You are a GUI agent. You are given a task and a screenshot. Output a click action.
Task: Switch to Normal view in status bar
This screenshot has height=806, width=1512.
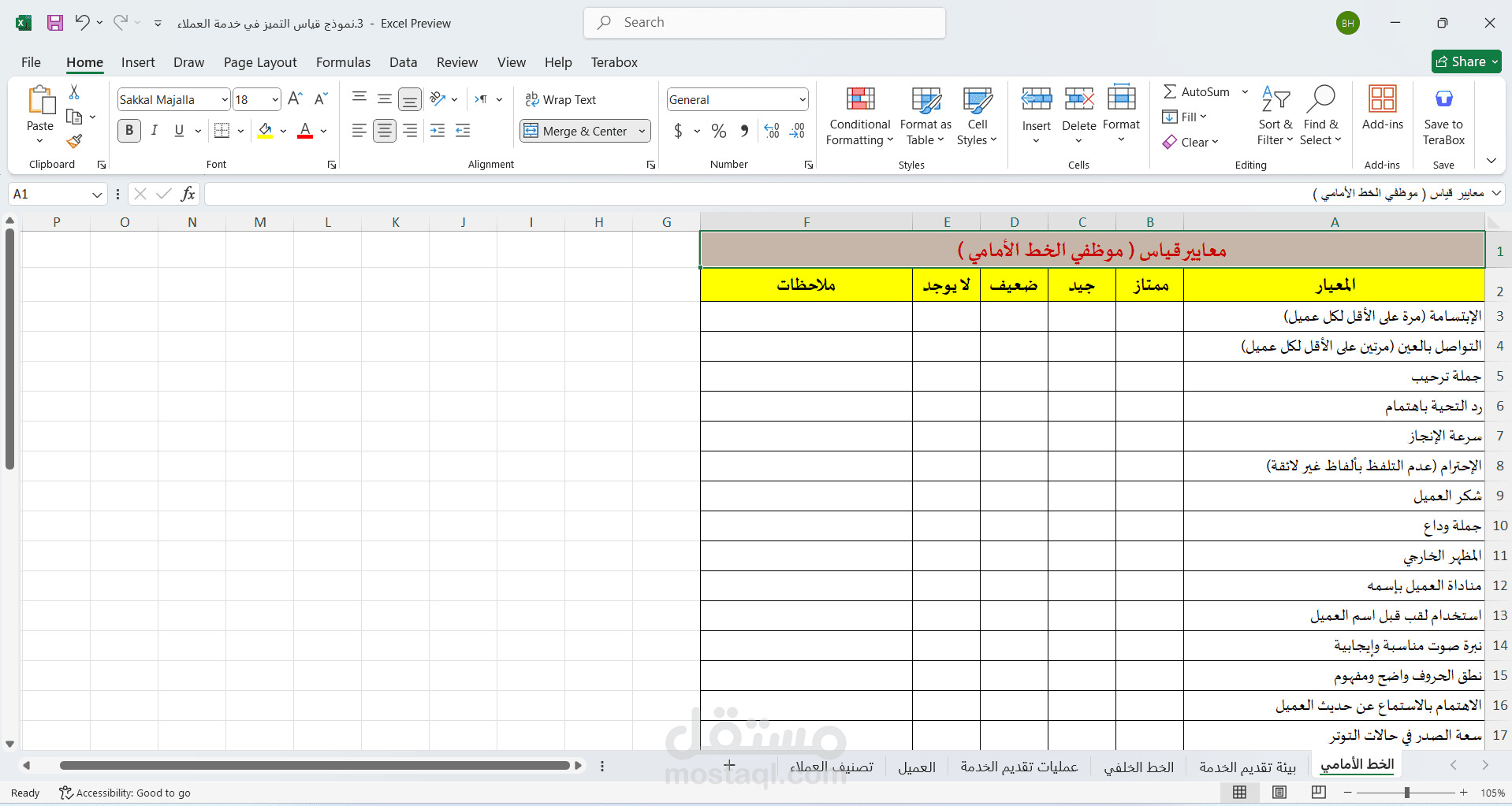point(1240,793)
